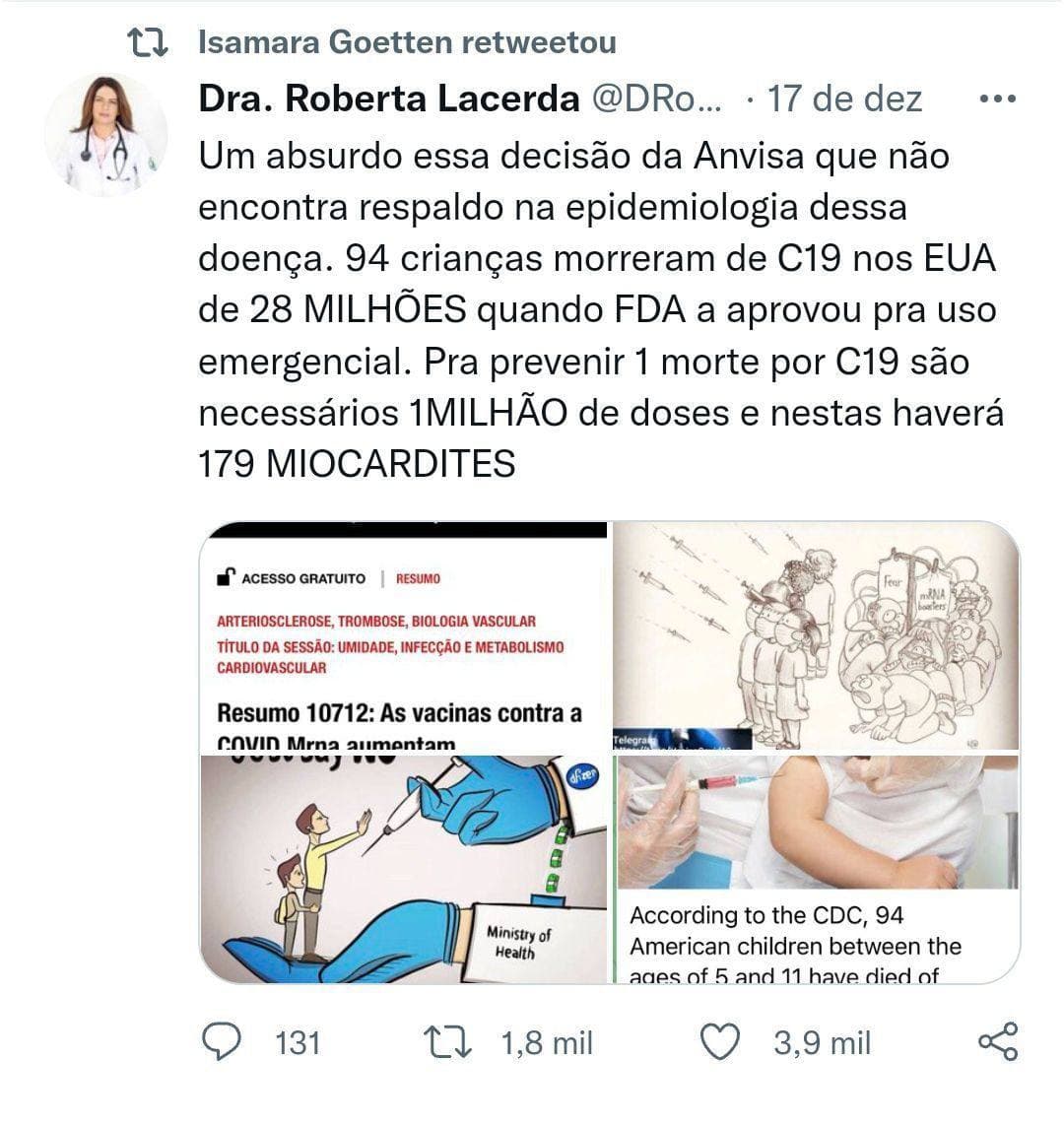Viewport: 1064px width, 1126px height.
Task: Click Isamara Goetten retweetou label
Action: [407, 42]
